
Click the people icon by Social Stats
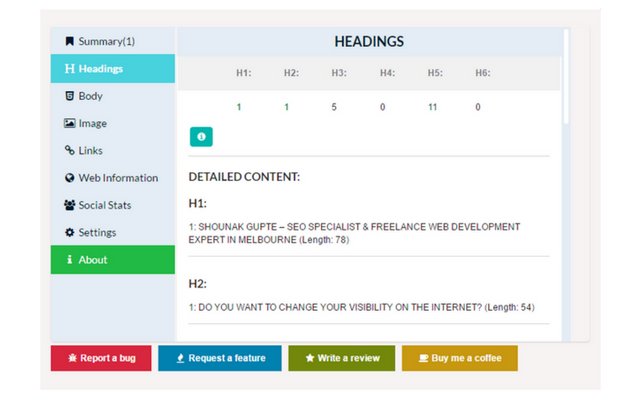tap(69, 205)
